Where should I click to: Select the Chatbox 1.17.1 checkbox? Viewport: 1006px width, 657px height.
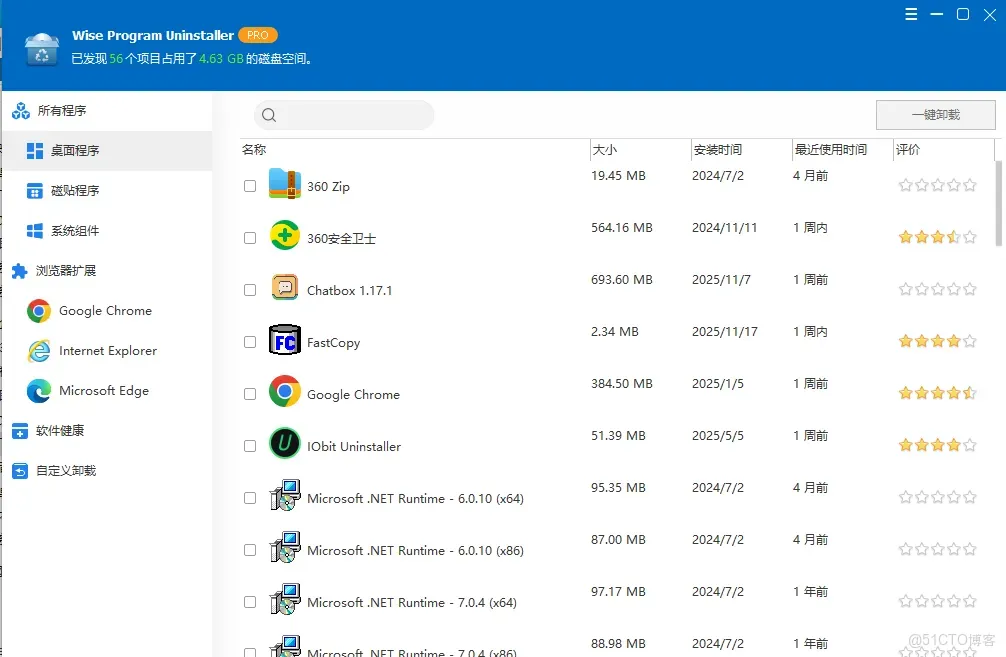[249, 289]
